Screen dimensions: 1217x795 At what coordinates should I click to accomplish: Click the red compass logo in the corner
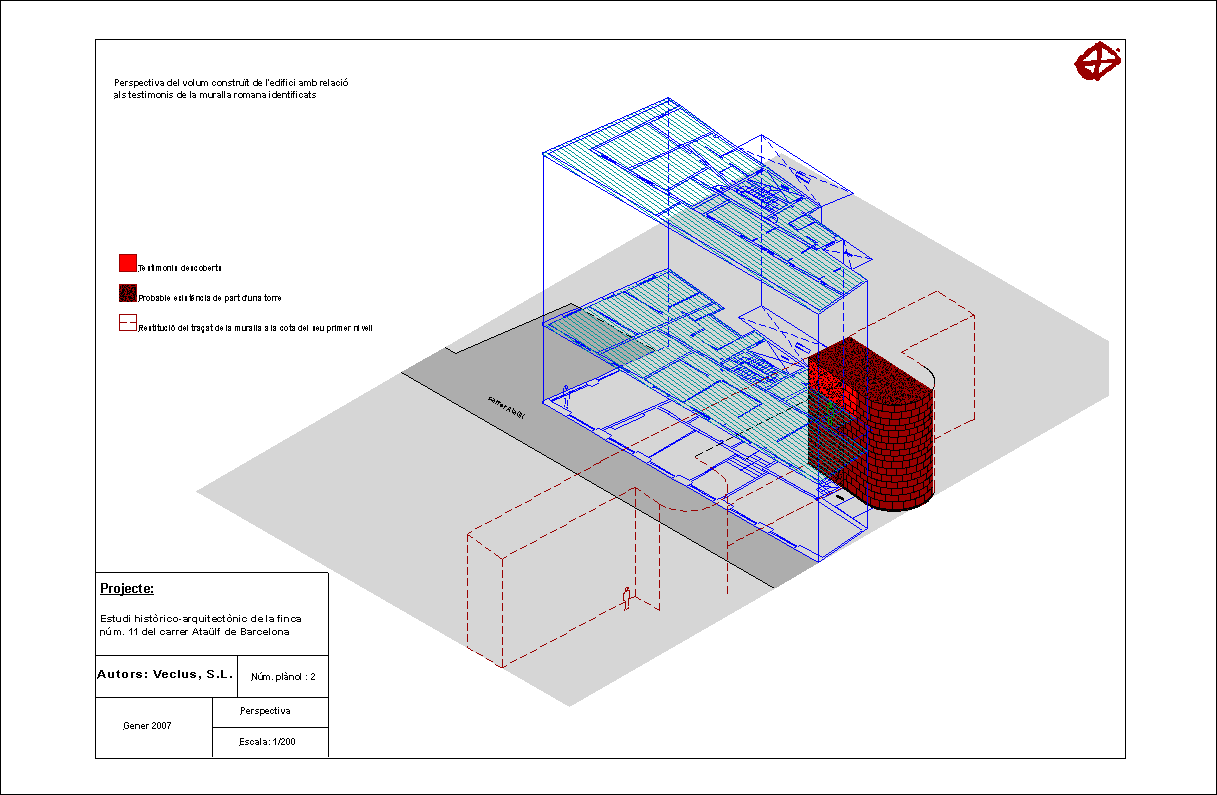1097,62
